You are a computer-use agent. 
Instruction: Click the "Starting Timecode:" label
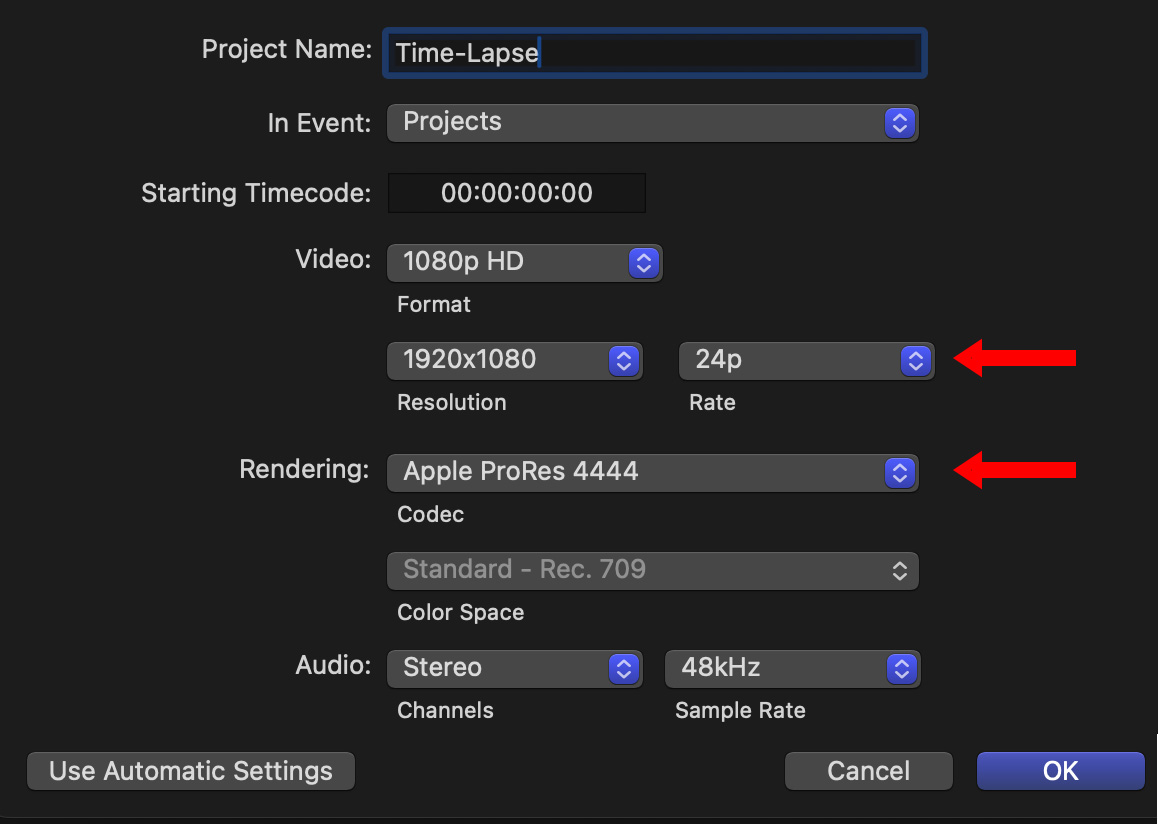256,193
